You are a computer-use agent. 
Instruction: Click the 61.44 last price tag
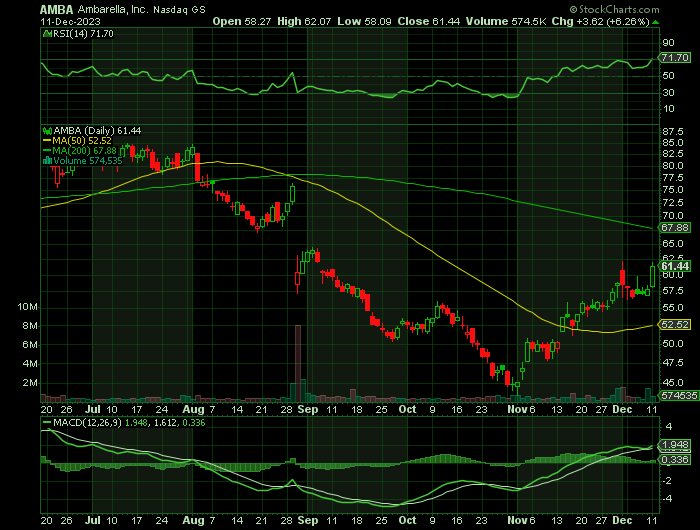pos(675,266)
